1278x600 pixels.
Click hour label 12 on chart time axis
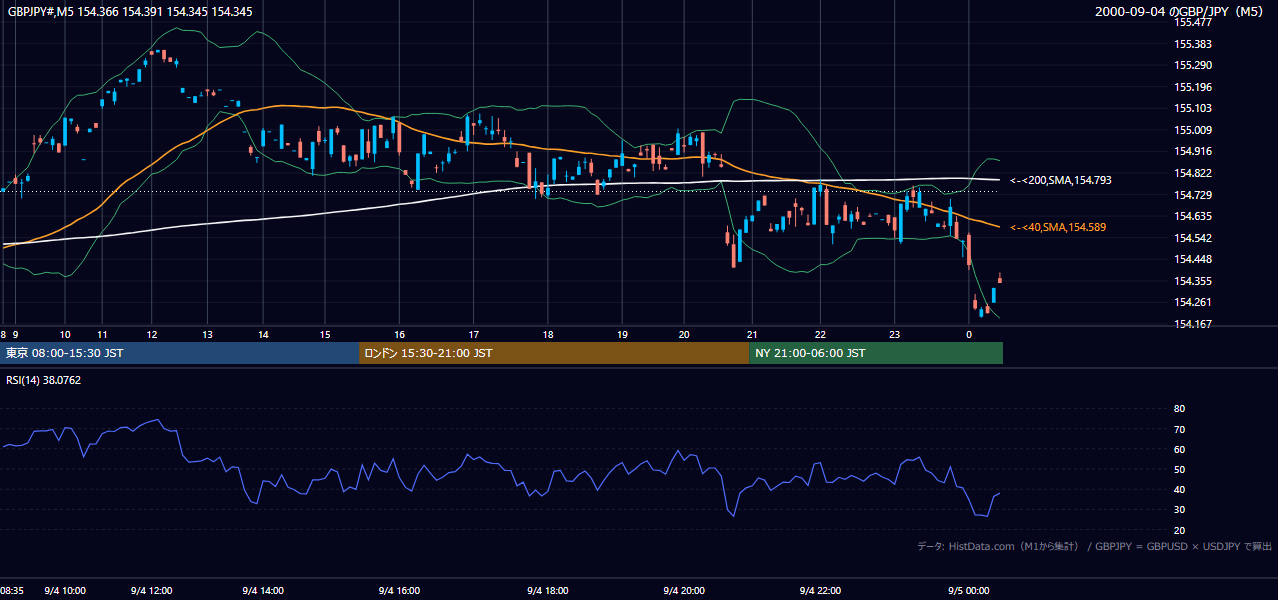[151, 334]
